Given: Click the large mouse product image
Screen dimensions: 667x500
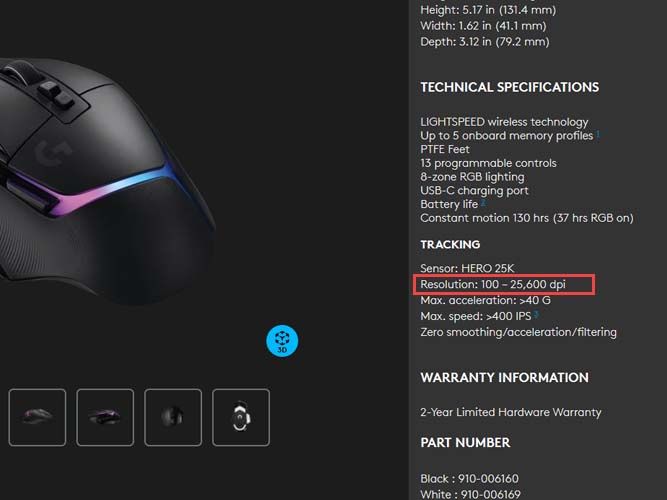Looking at the screenshot, I should (106, 181).
